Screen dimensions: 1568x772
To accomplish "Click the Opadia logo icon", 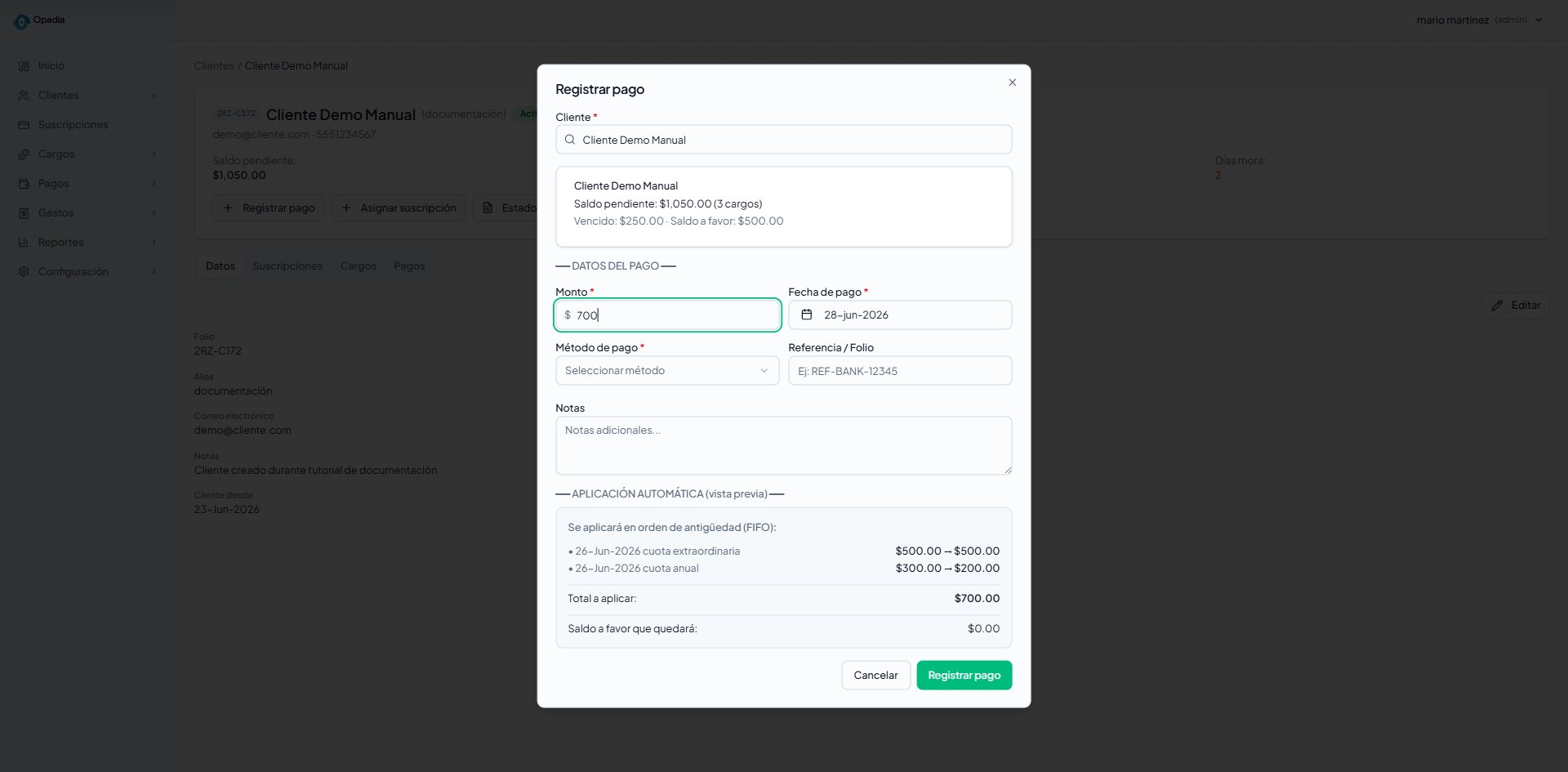I will click(x=21, y=22).
